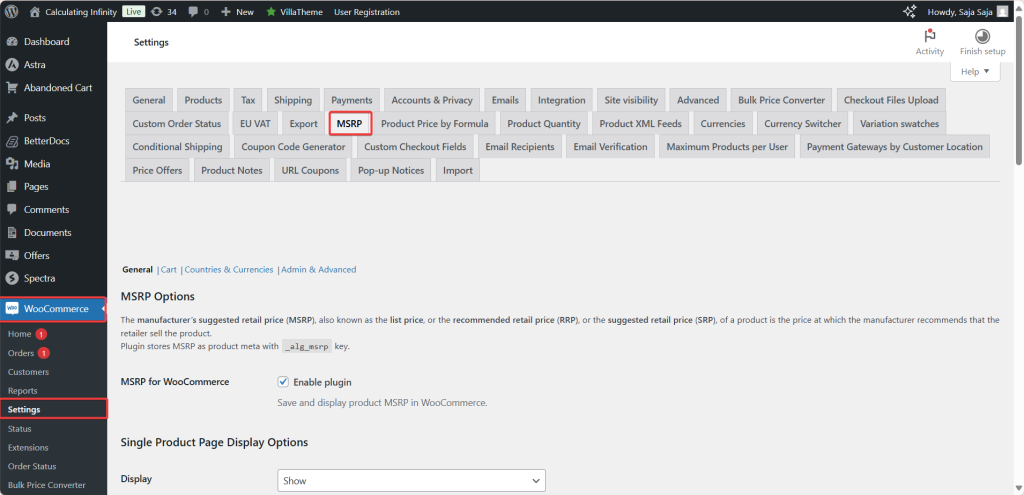Open Status in WooCommerce submenu
The height and width of the screenshot is (495, 1024).
point(20,428)
